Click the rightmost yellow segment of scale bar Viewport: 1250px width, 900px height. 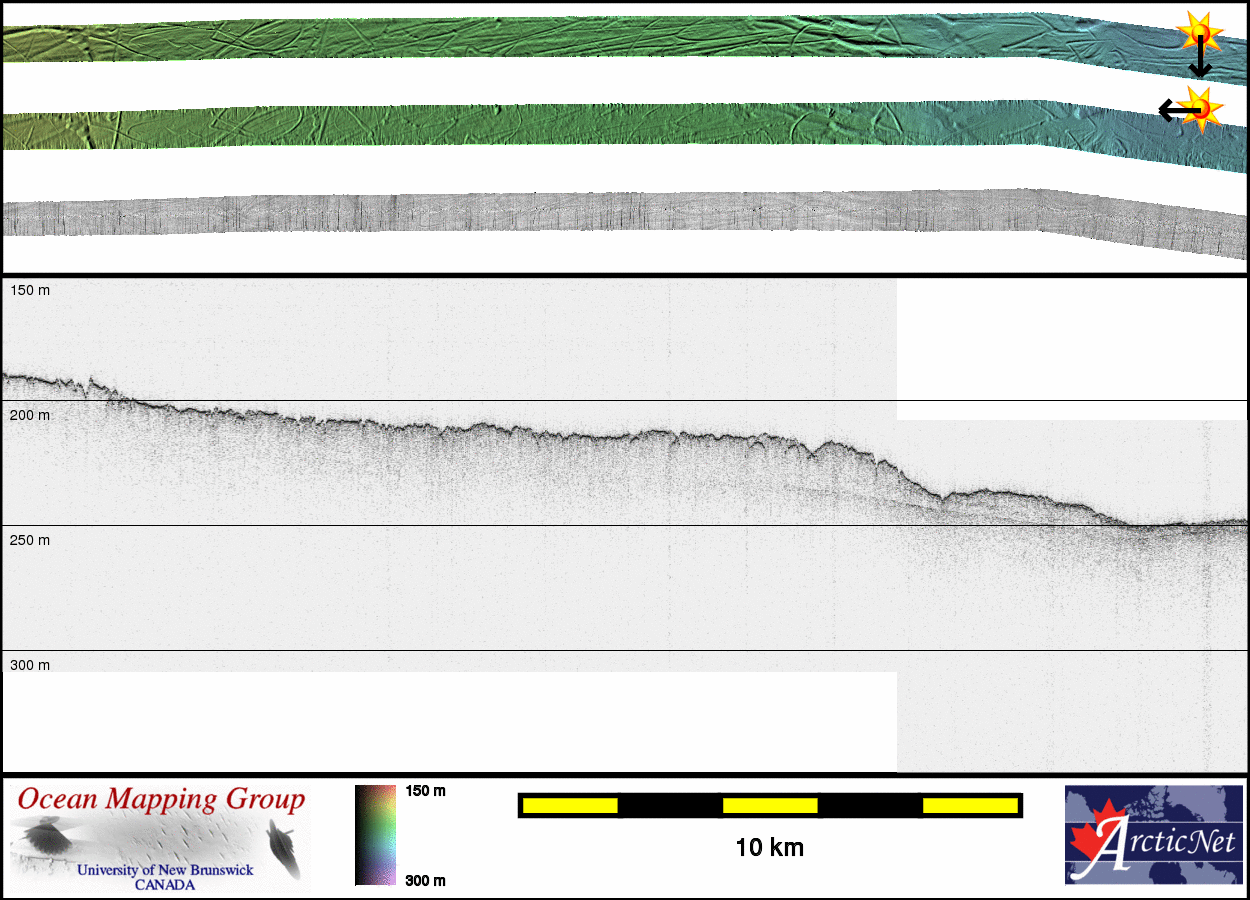pyautogui.click(x=969, y=805)
